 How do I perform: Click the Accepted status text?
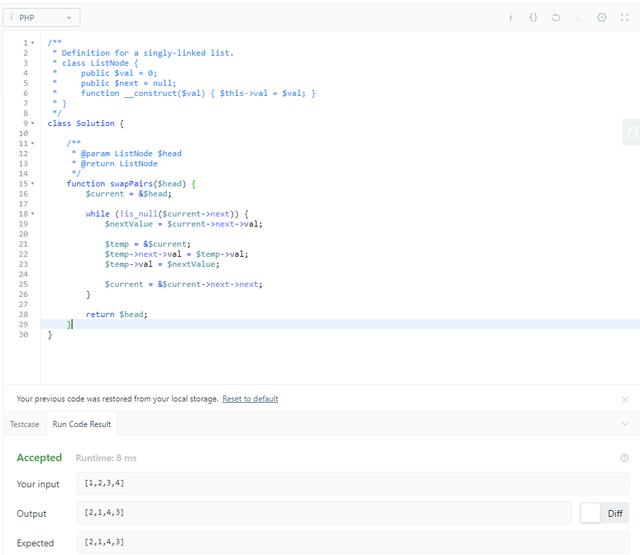coord(39,458)
